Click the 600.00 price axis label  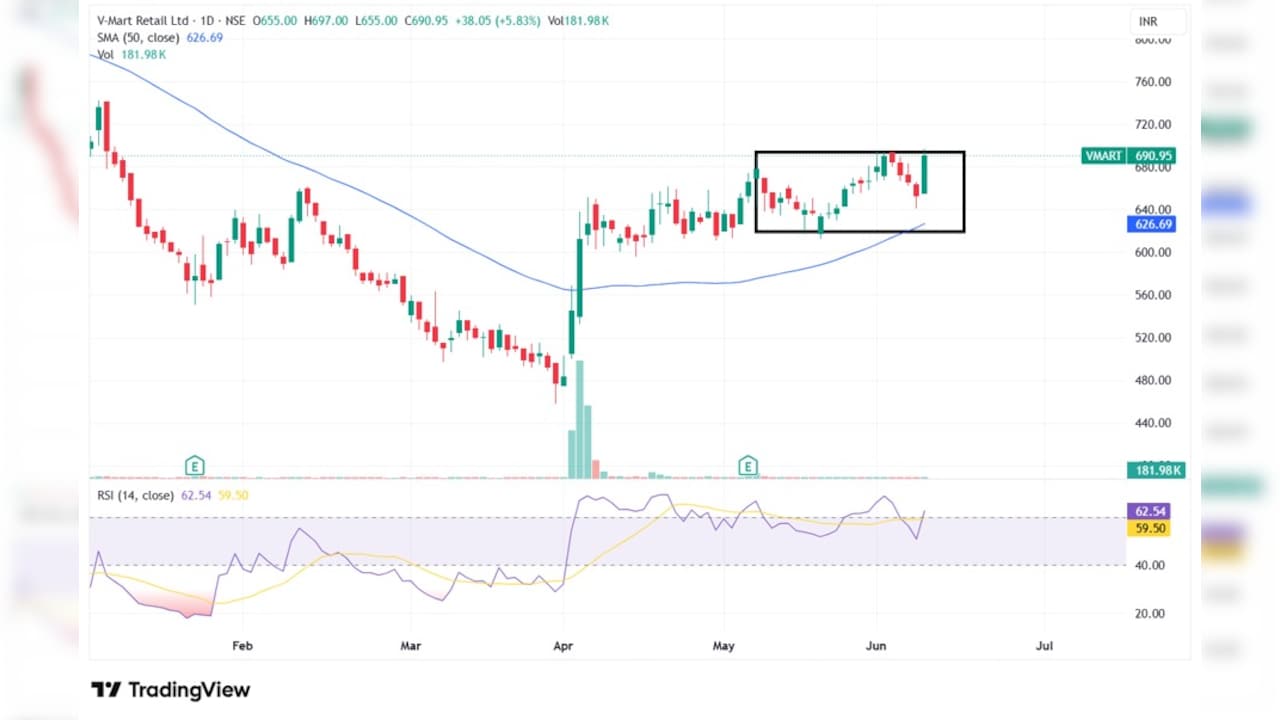click(1154, 253)
